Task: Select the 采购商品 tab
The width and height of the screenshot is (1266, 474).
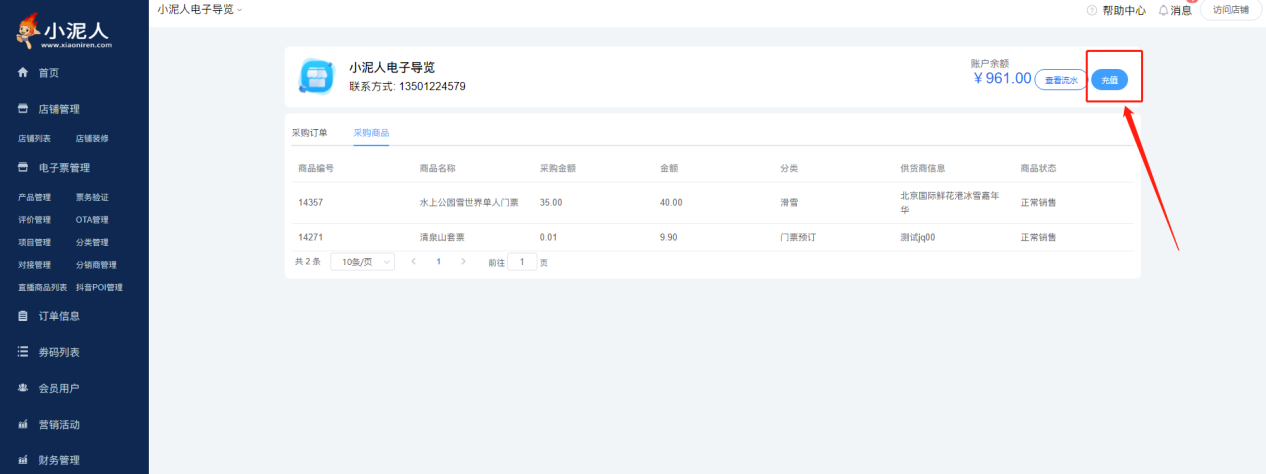Action: [x=371, y=132]
